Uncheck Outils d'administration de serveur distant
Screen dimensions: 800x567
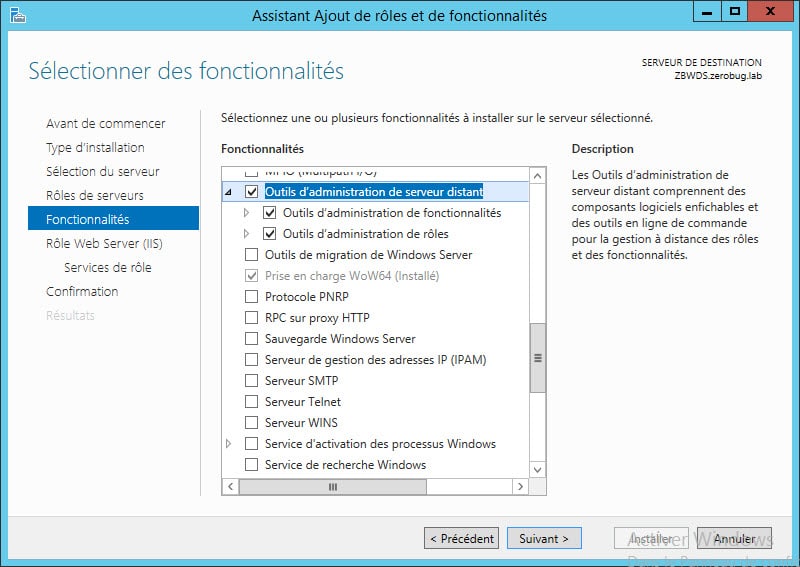[x=252, y=192]
